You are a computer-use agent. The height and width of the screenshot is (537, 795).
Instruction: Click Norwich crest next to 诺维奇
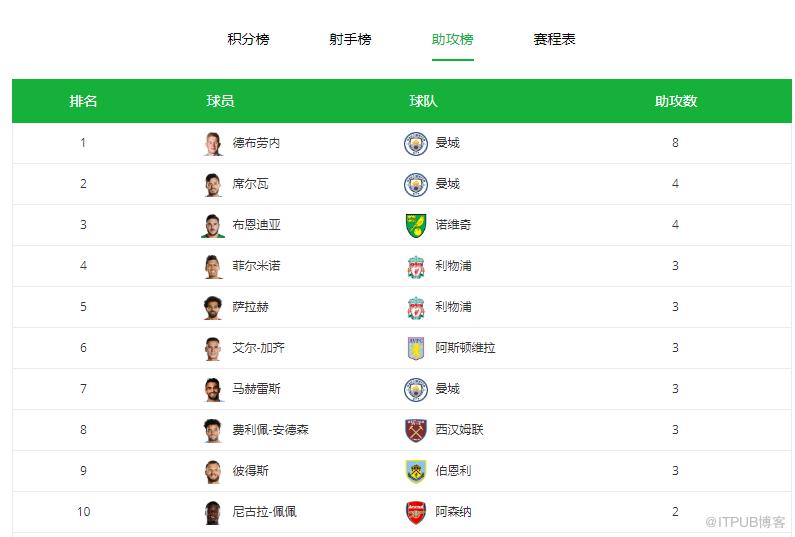[x=416, y=225]
